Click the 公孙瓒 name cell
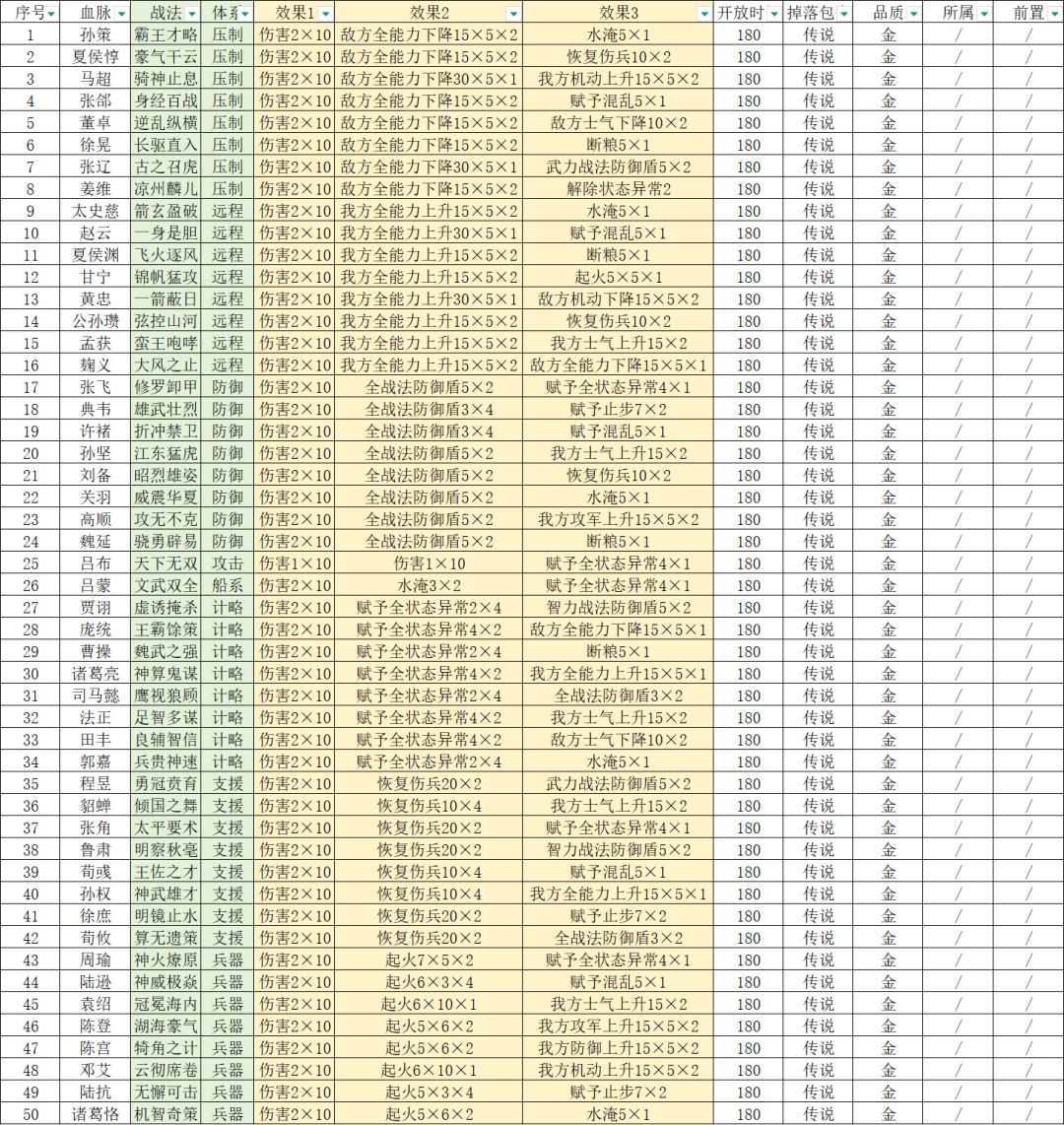Viewport: 1064px width, 1125px height. pyautogui.click(x=96, y=321)
